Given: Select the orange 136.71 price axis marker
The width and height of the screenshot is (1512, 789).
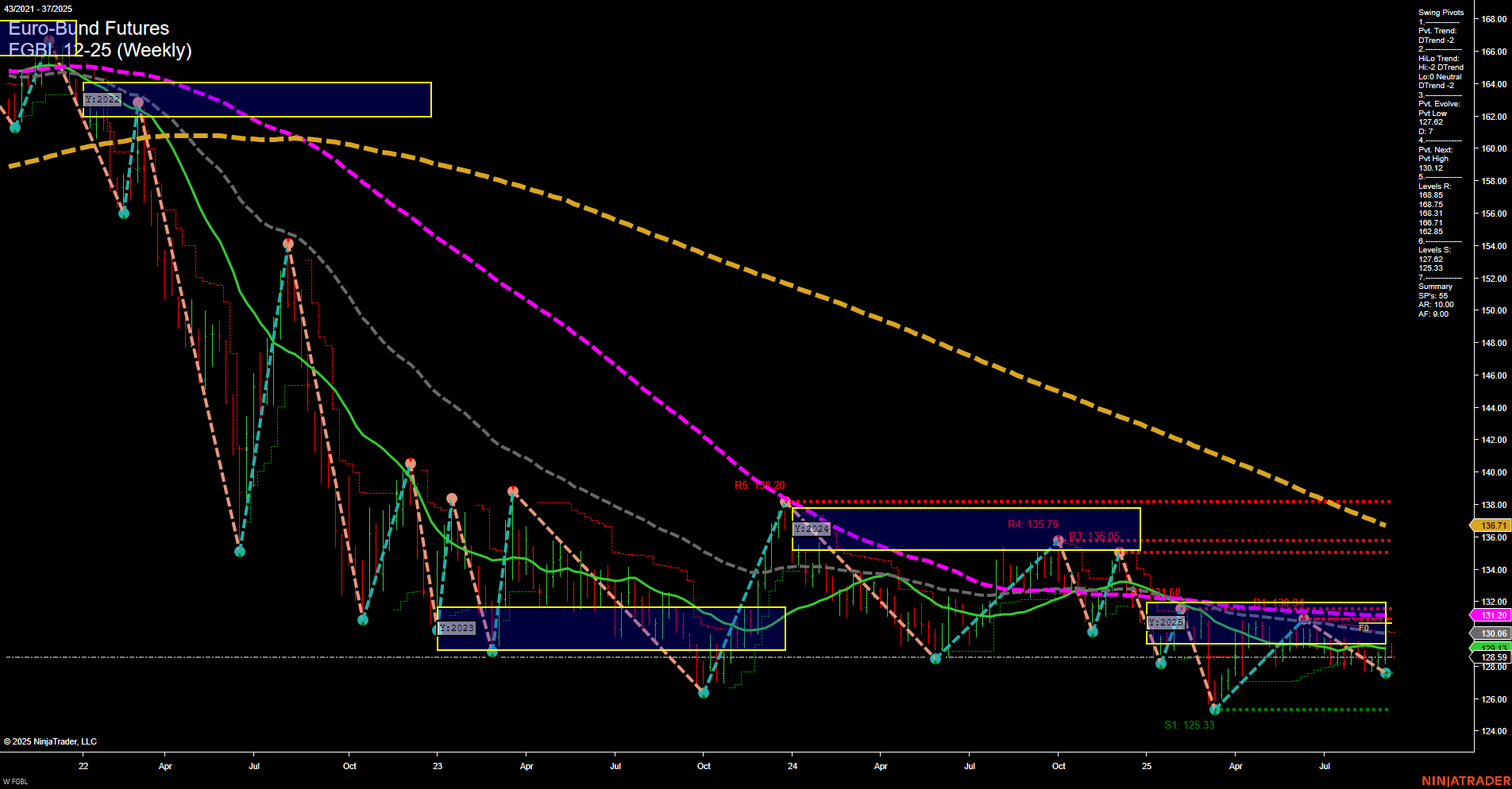Looking at the screenshot, I should click(1491, 525).
